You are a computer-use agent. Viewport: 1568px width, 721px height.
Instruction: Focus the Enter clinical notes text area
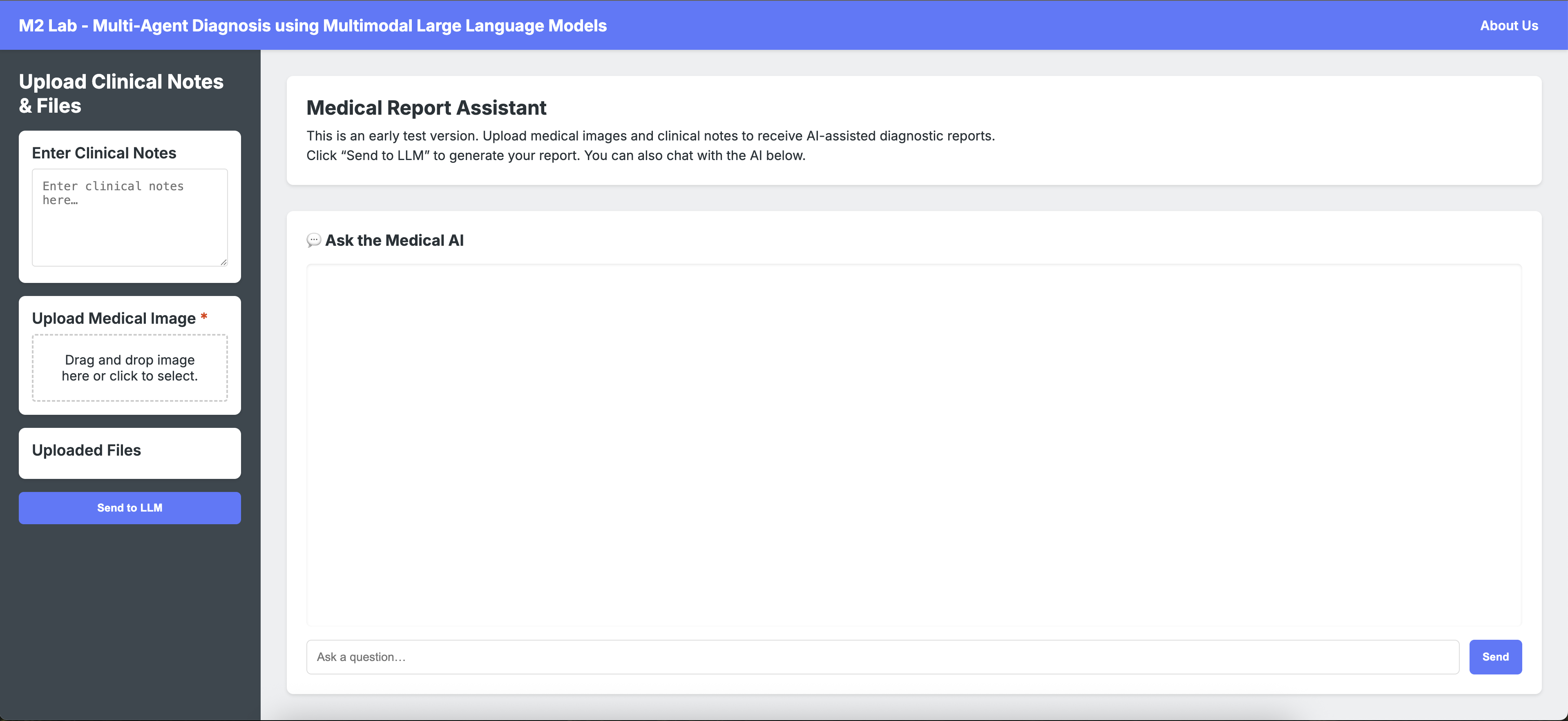click(x=129, y=218)
